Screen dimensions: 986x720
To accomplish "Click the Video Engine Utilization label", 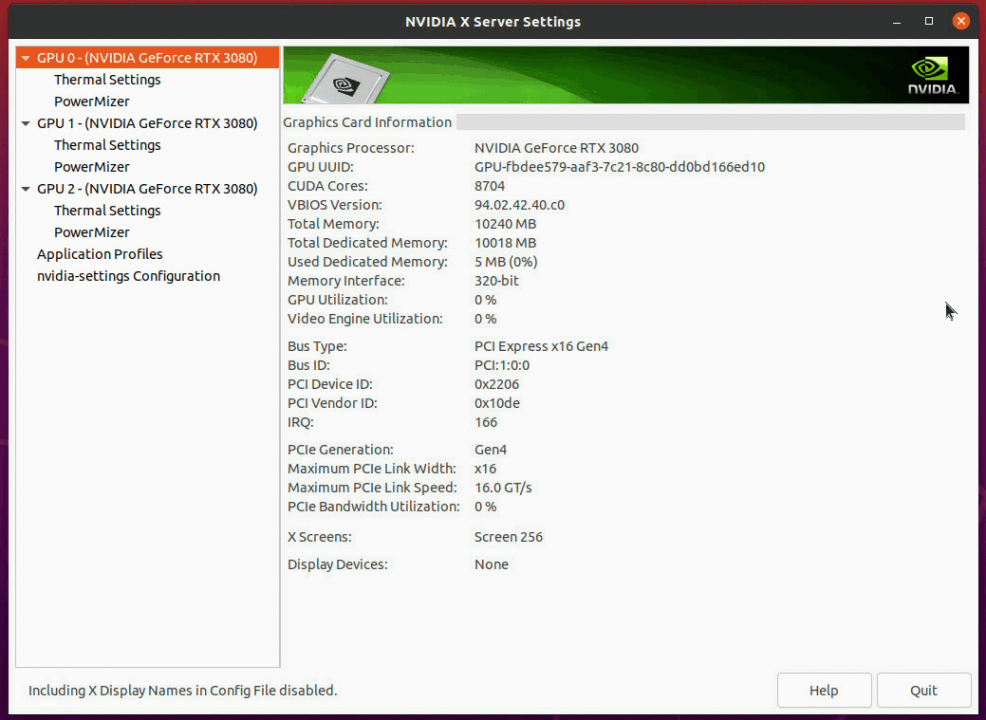I will pyautogui.click(x=365, y=319).
